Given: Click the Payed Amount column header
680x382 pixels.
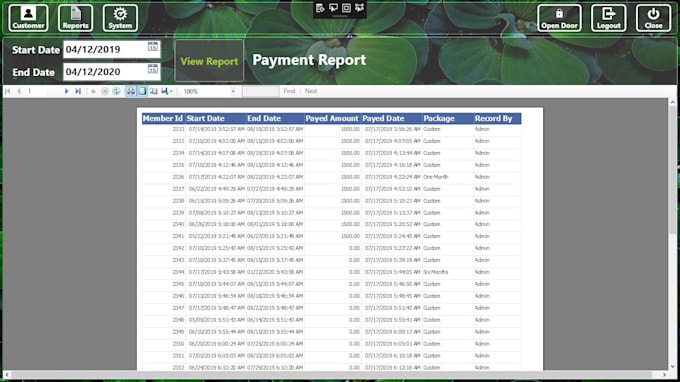Looking at the screenshot, I should pos(332,118).
